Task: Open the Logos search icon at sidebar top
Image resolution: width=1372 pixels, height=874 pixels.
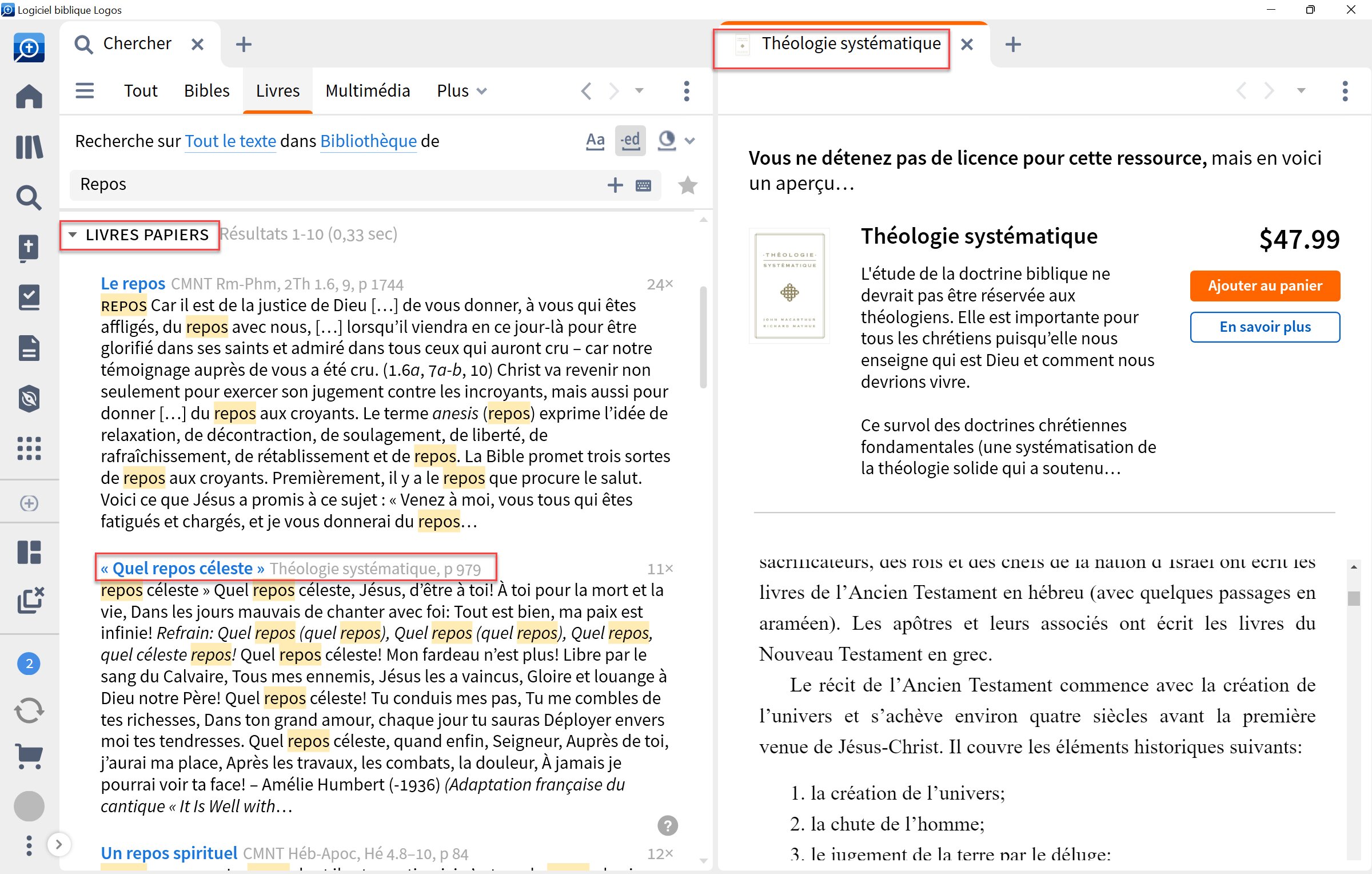Action: (x=29, y=48)
